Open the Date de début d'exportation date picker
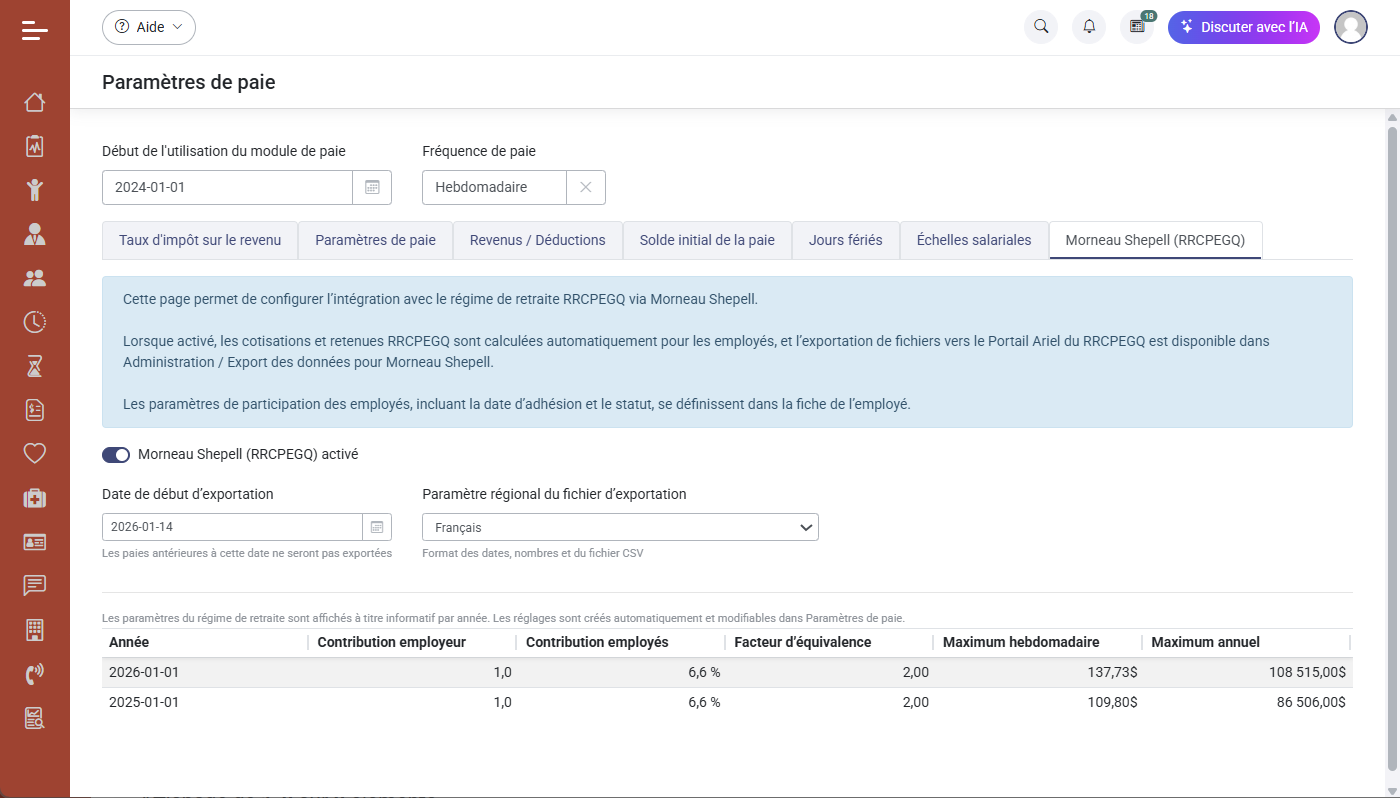Viewport: 1400px width, 798px height. (376, 526)
